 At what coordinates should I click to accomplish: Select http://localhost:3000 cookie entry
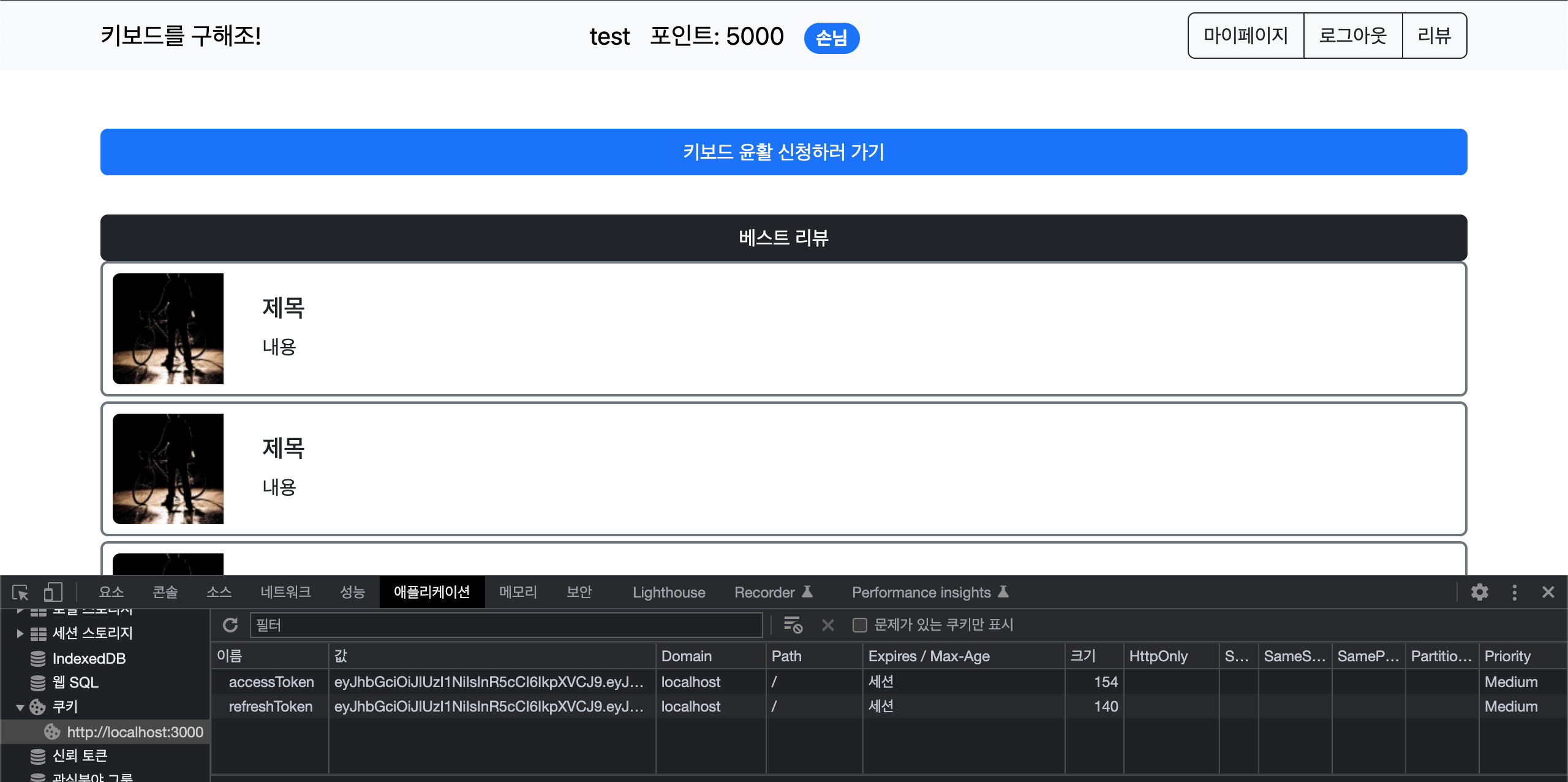pyautogui.click(x=135, y=732)
